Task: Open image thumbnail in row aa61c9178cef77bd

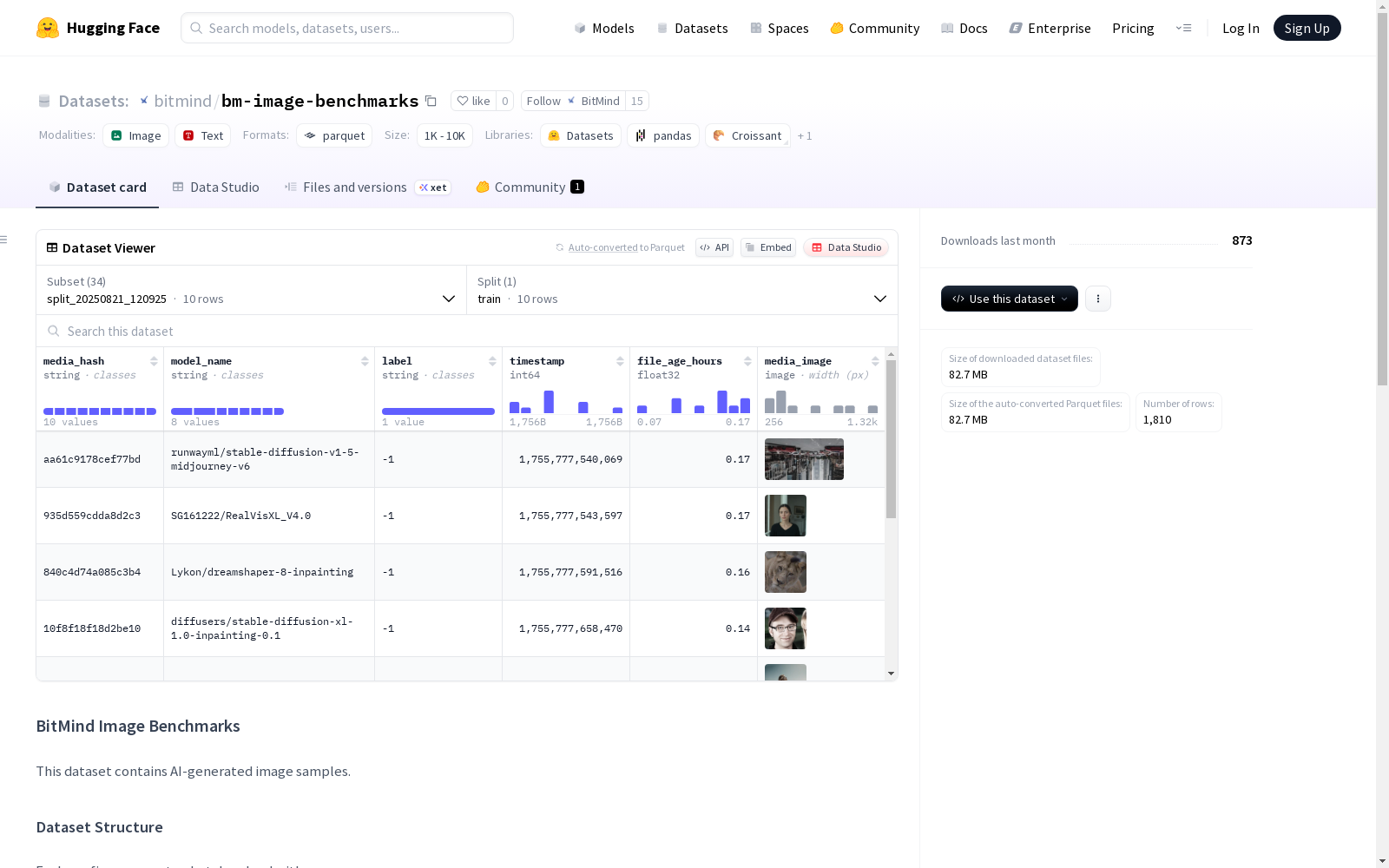Action: point(804,459)
